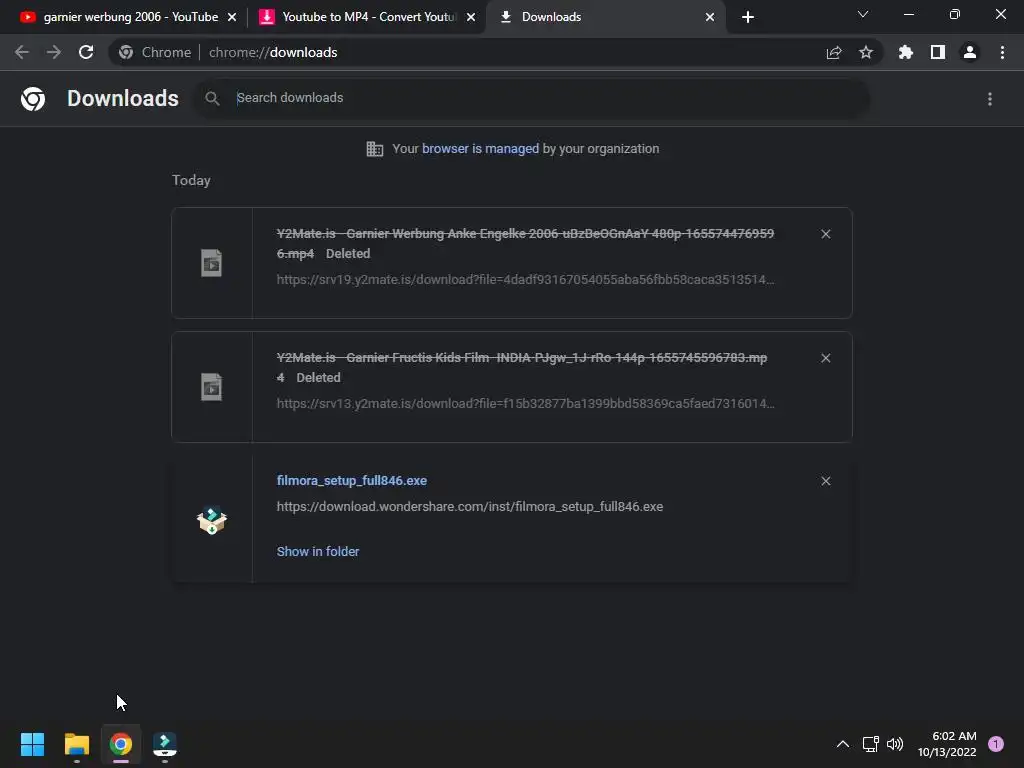This screenshot has width=1024, height=768.
Task: Open the tab search dropdown chevron
Action: (x=863, y=14)
